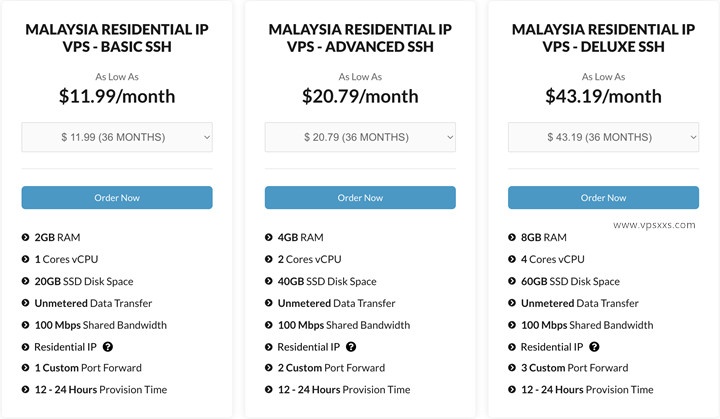The height and width of the screenshot is (419, 720).
Task: Click the arrow bullet beside 2GB RAM
Action: click(x=25, y=237)
